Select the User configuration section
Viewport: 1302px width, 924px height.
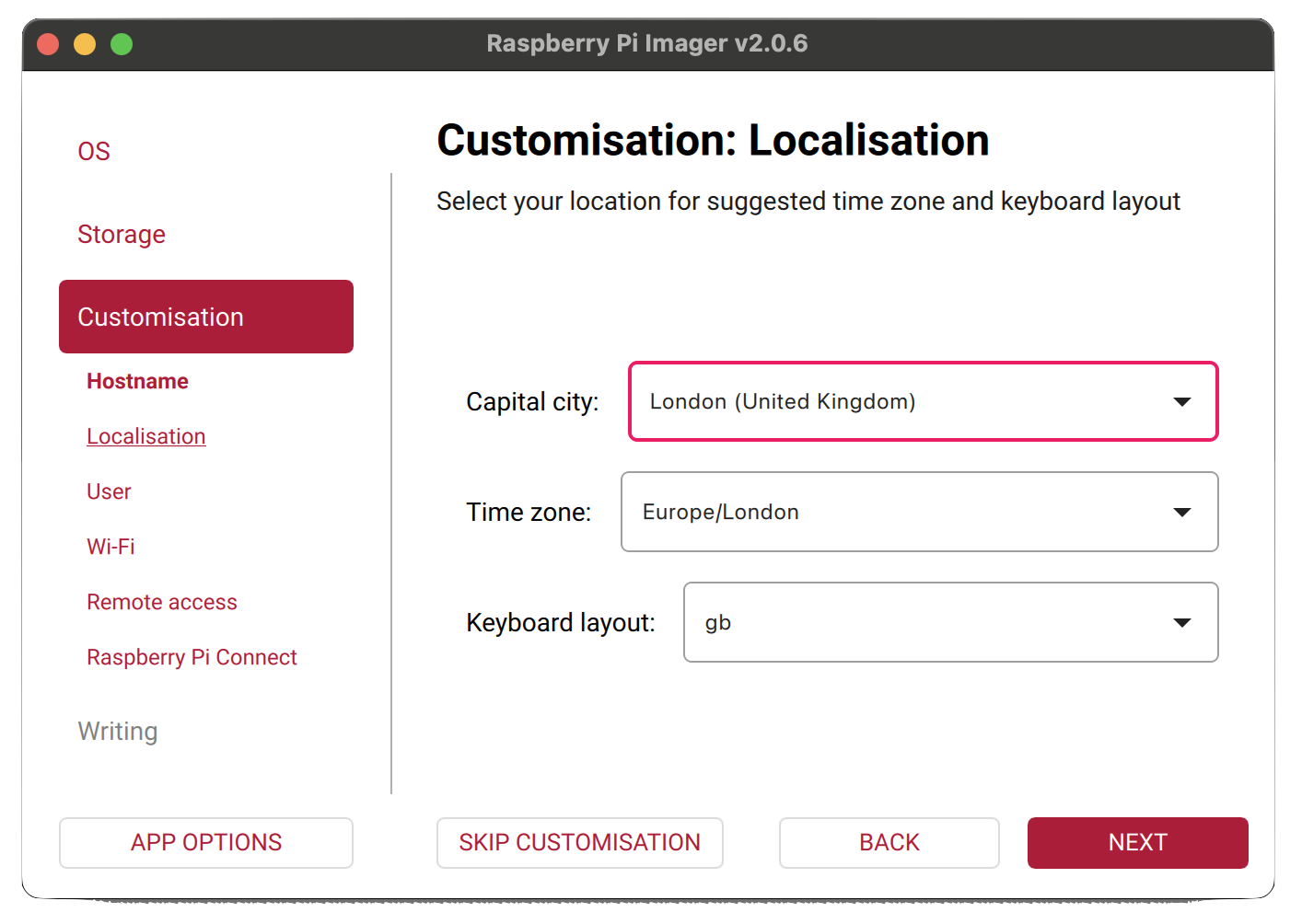click(x=108, y=491)
